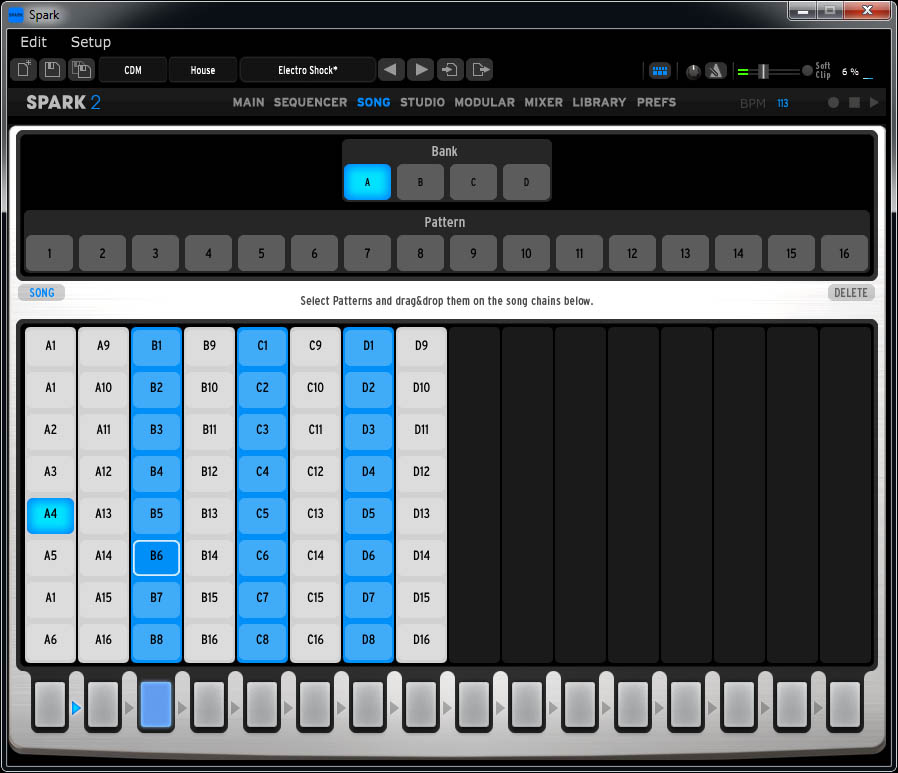This screenshot has width=898, height=773.
Task: Click the DELETE button
Action: click(x=851, y=293)
